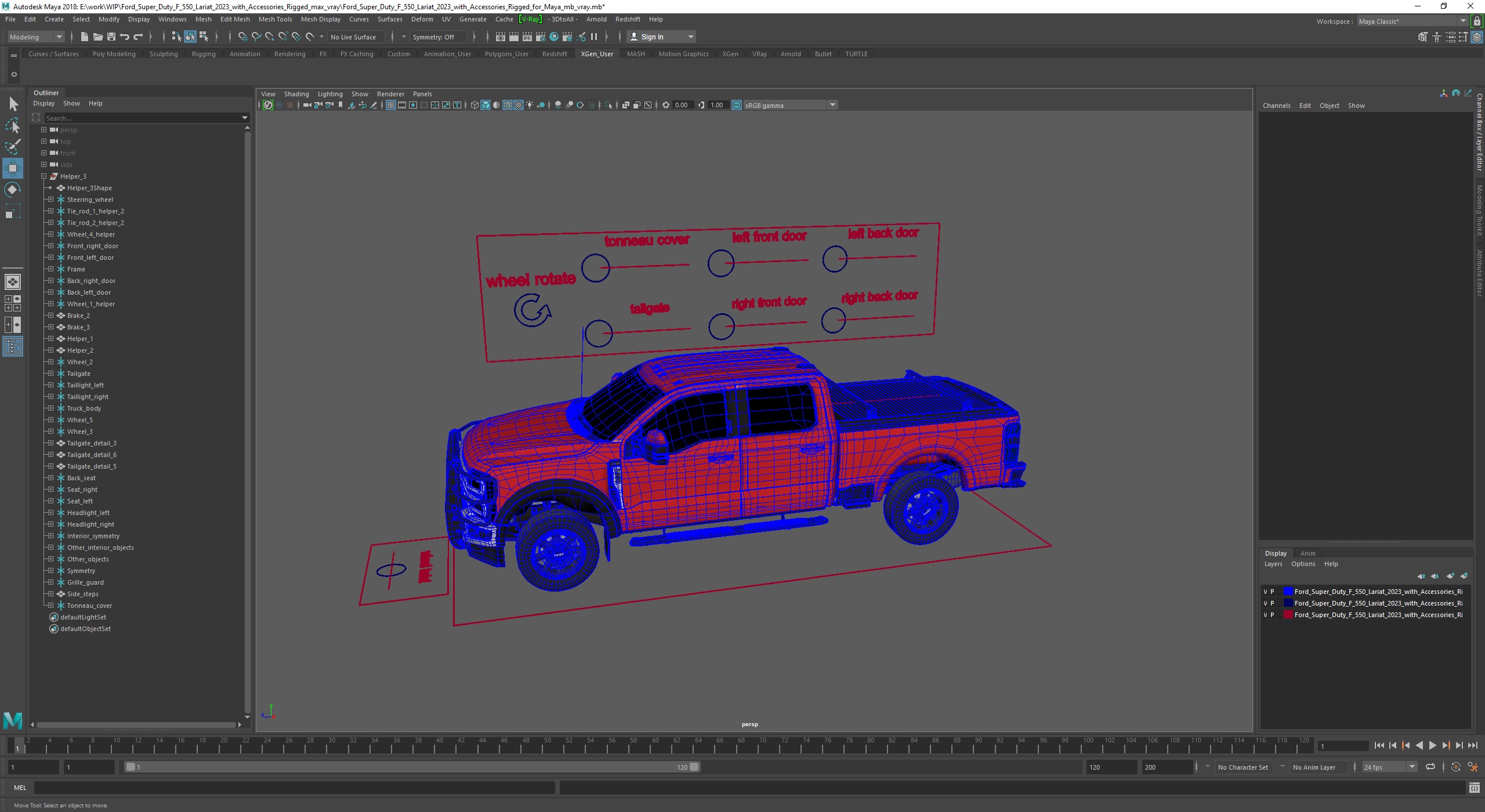Expand Steering_wheel node in Outliner
This screenshot has width=1485, height=812.
click(50, 200)
